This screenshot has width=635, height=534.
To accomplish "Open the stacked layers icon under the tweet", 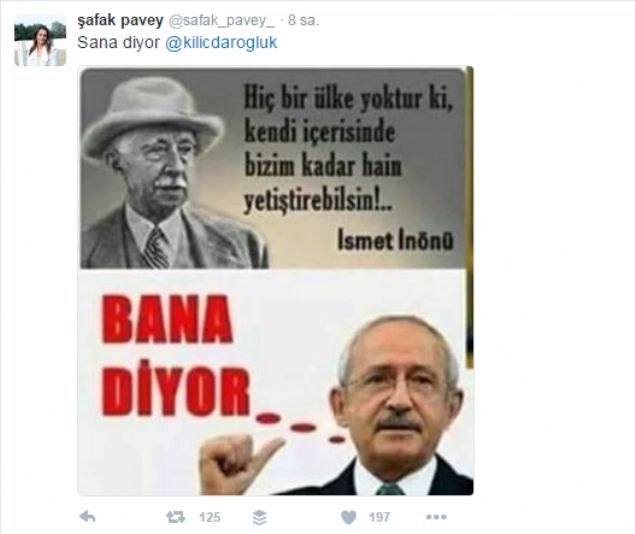I will pos(259,517).
